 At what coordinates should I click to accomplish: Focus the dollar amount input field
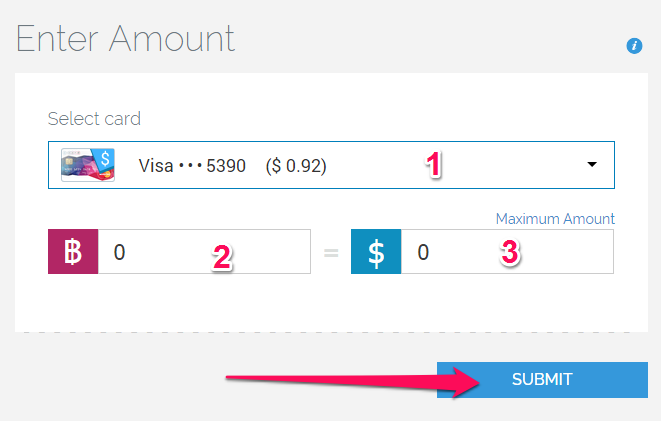click(x=507, y=252)
